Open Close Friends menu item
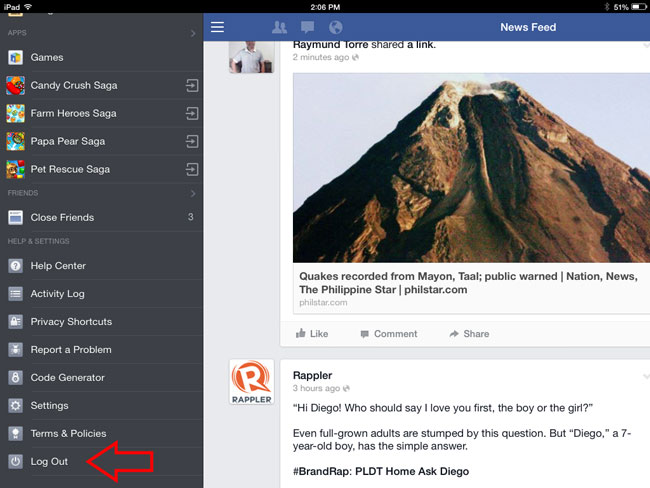This screenshot has height=488, width=650. coord(102,217)
